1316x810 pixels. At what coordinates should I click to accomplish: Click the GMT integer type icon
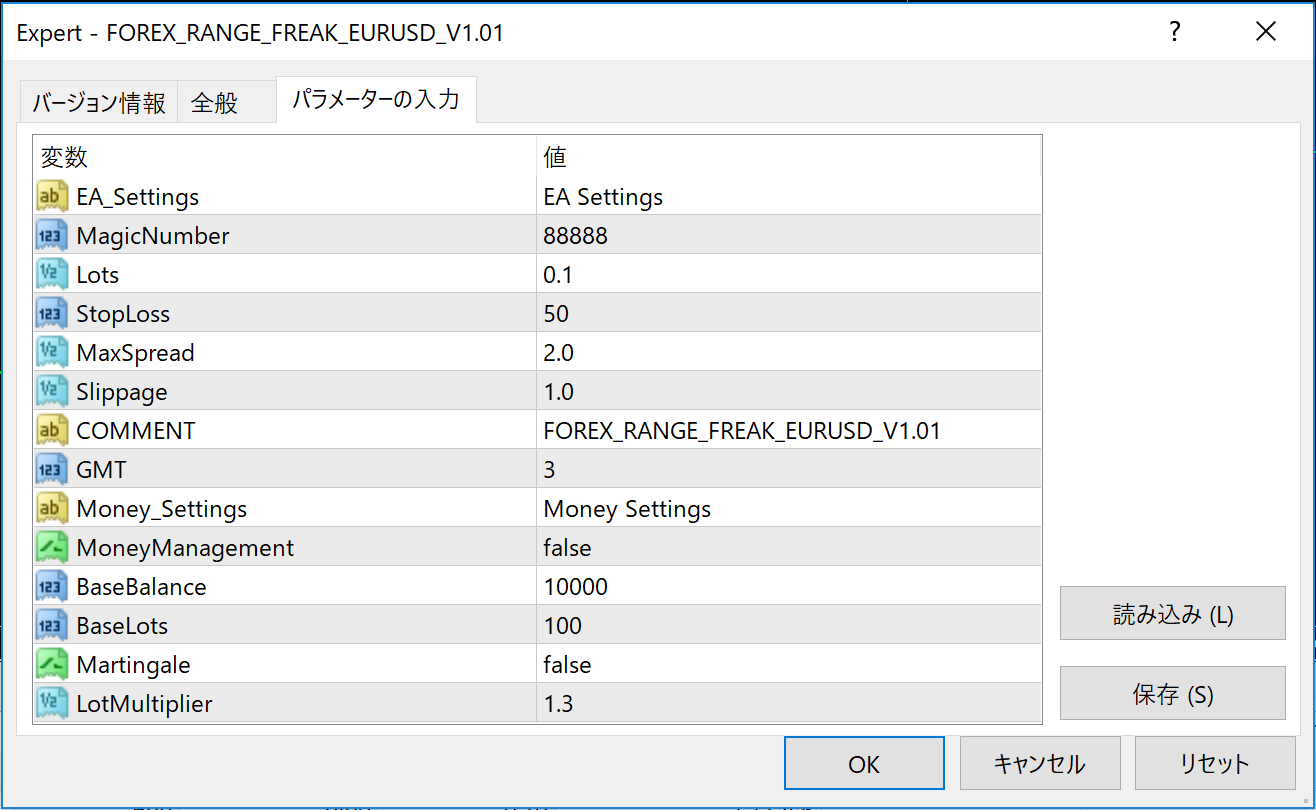[x=52, y=470]
